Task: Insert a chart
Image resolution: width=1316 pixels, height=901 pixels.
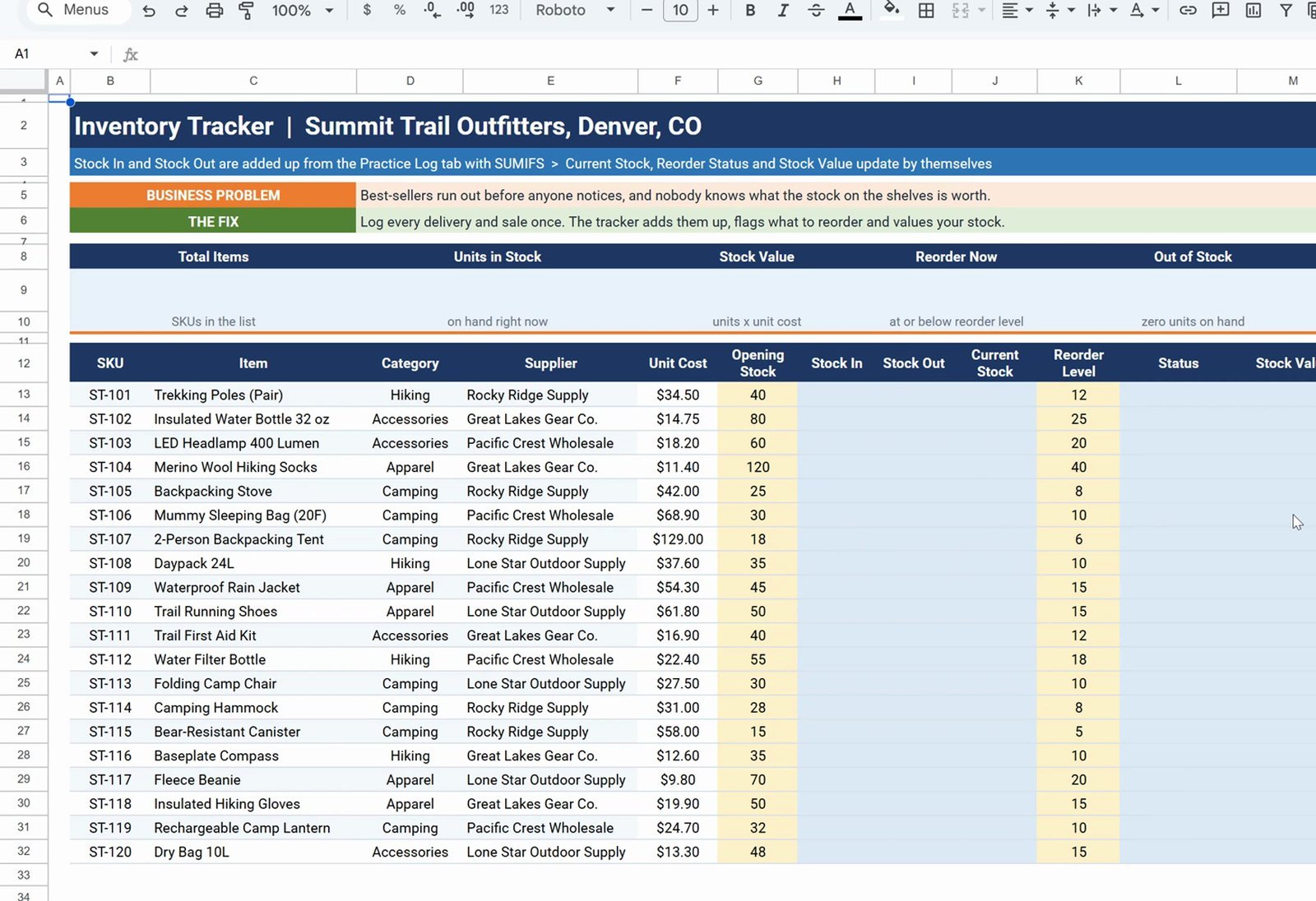Action: (1253, 10)
